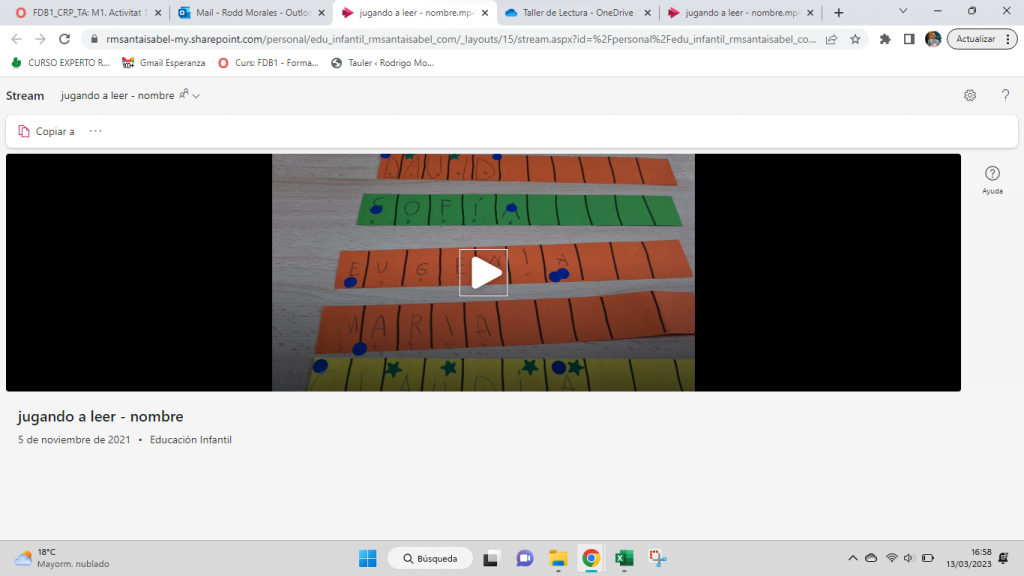The height and width of the screenshot is (576, 1024).
Task: Expand the tab search chevron
Action: coord(903,11)
